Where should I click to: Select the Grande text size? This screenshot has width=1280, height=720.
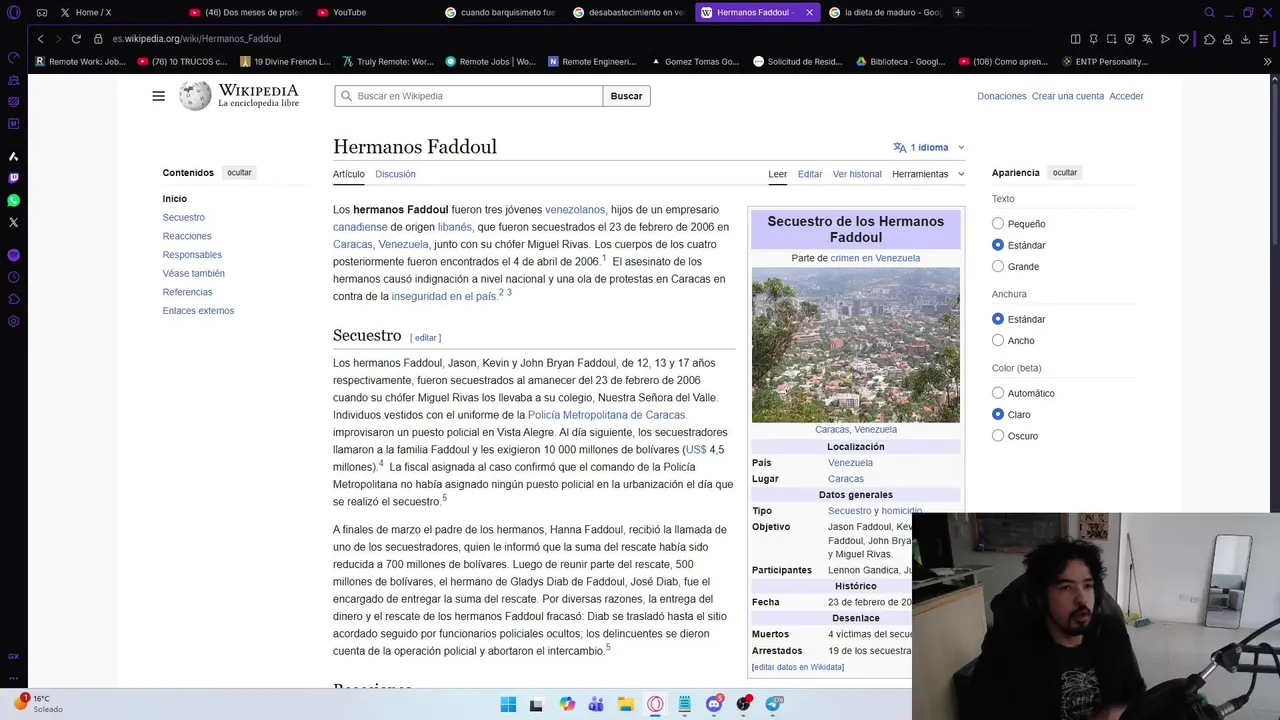pos(998,266)
